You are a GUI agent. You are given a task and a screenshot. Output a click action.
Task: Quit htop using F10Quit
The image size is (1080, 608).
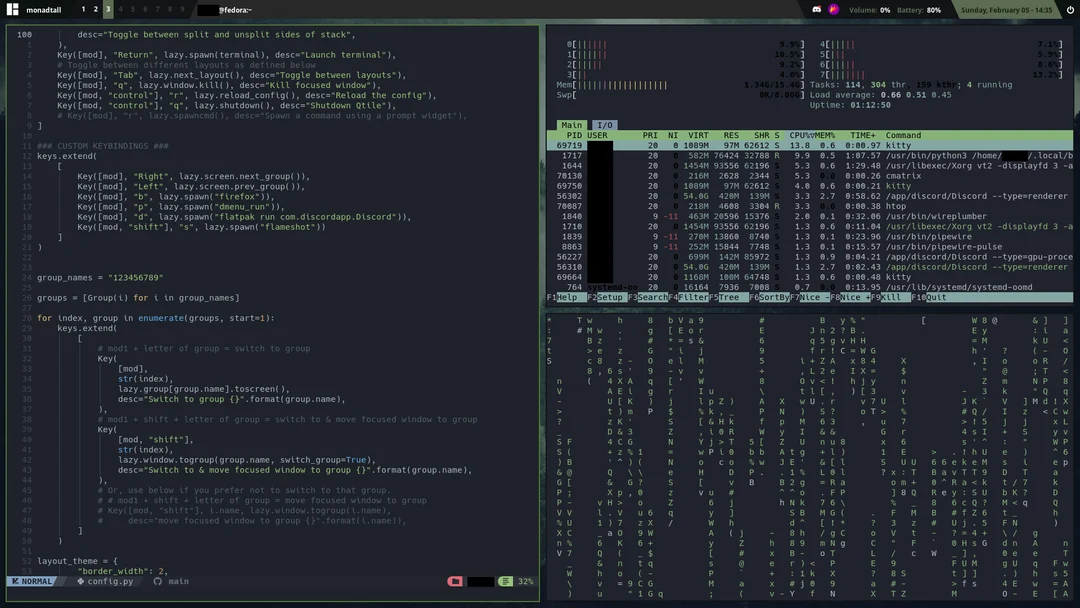[x=926, y=297]
